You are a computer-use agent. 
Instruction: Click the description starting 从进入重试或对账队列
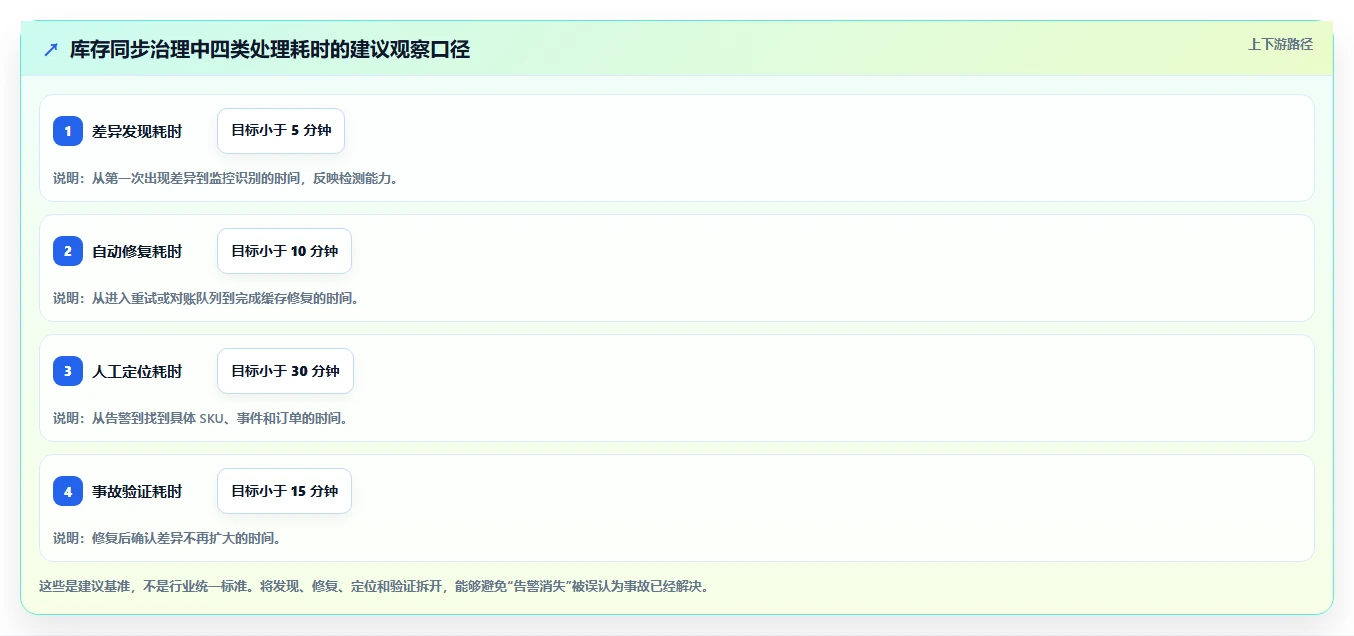209,298
